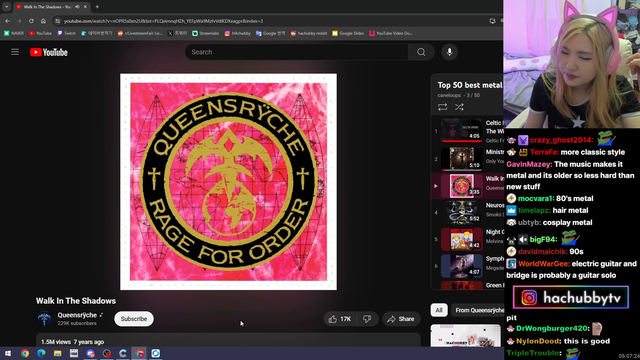The height and width of the screenshot is (360, 640).
Task: Reload the current page
Action: tap(31, 21)
